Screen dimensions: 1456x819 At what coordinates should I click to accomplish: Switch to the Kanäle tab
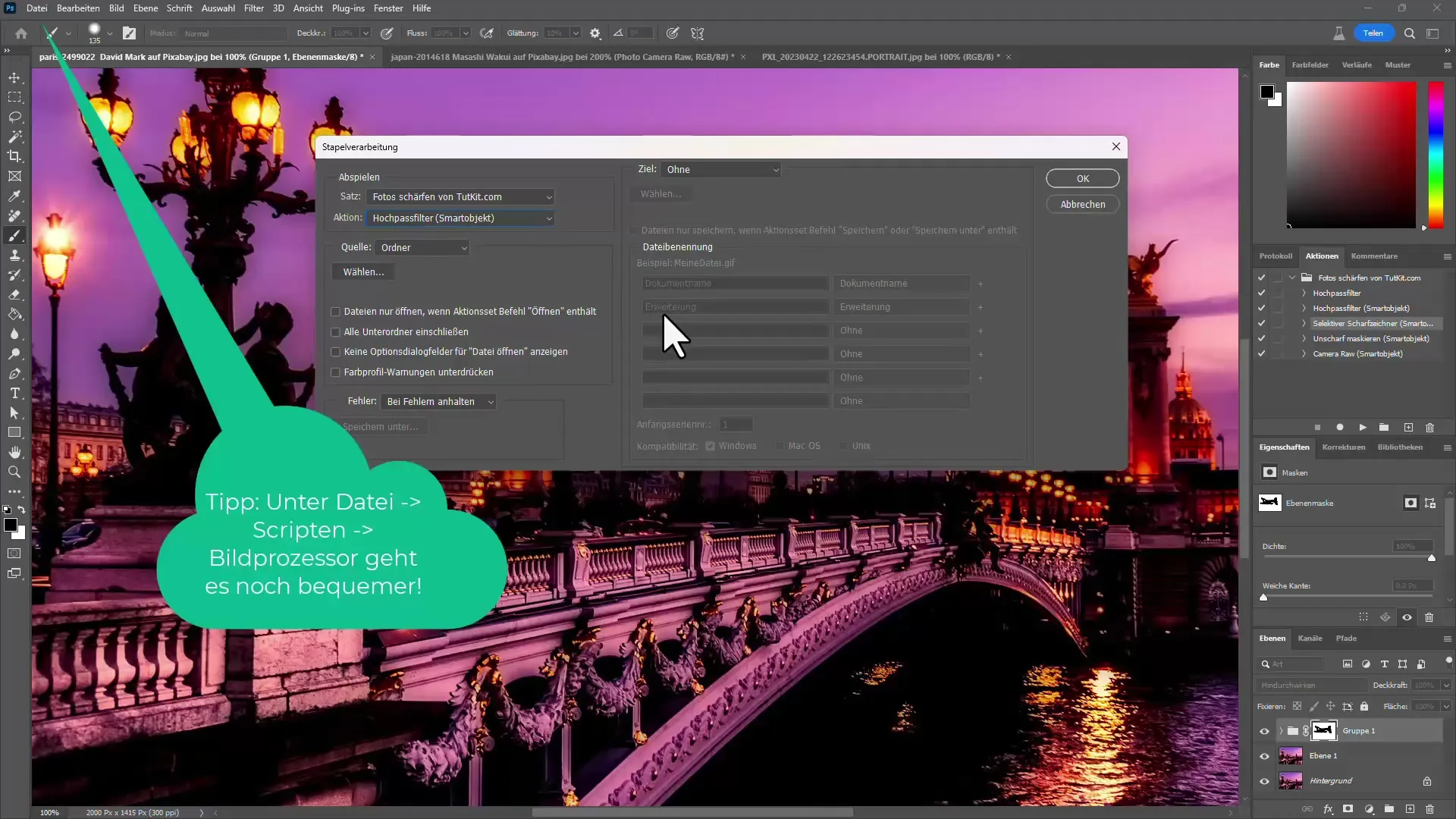[1310, 639]
